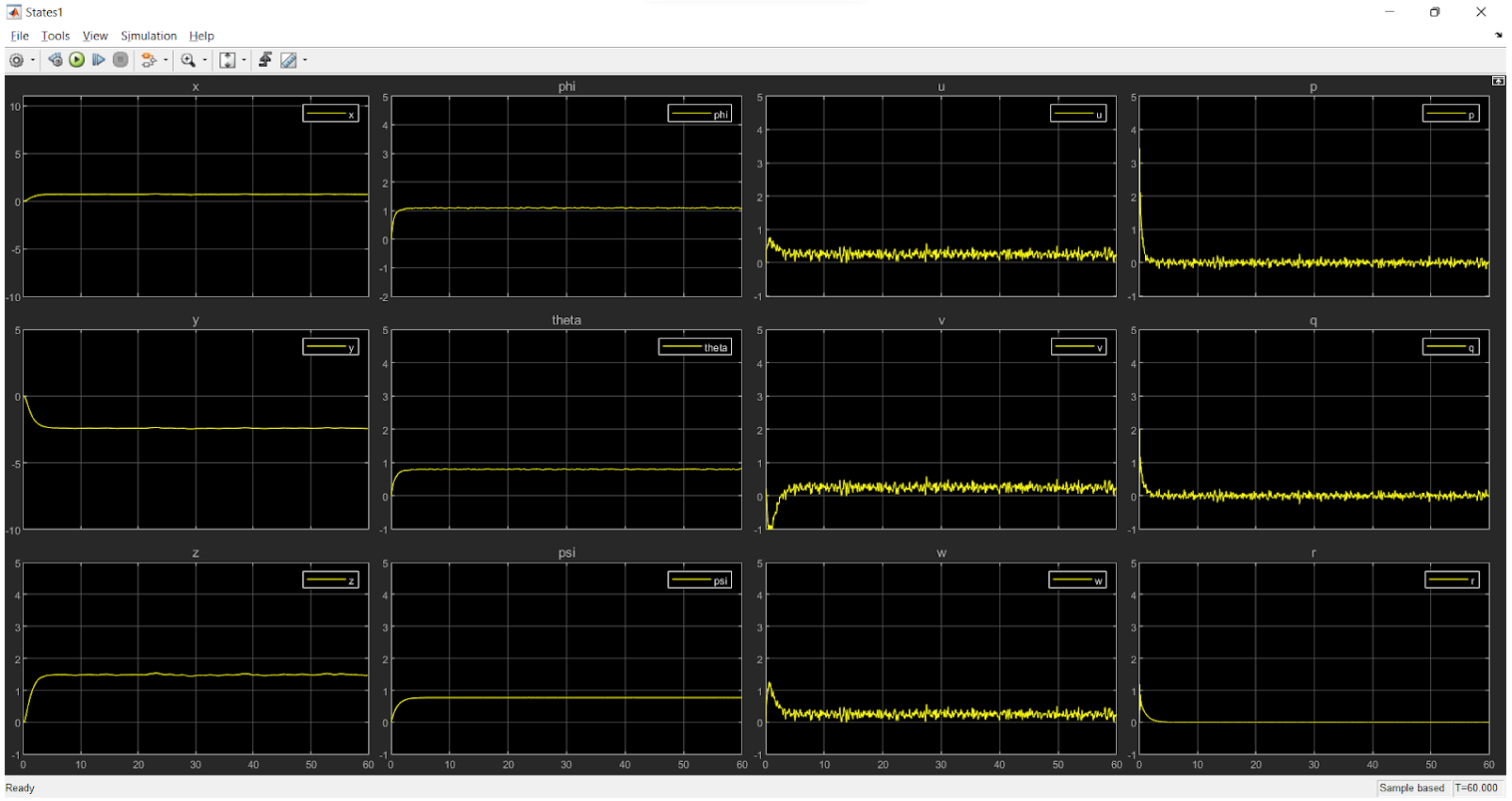
Task: Click the maximize axes icon above p plot
Action: tap(1498, 81)
